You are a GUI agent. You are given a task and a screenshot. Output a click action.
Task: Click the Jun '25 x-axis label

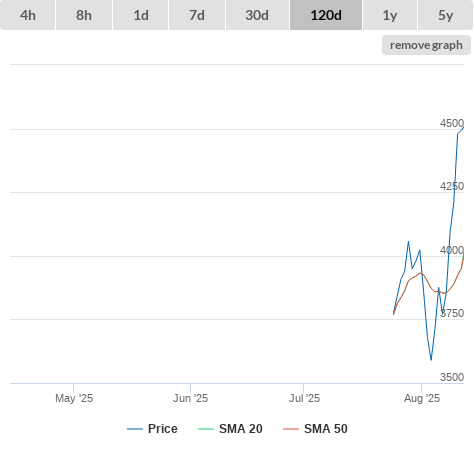click(190, 398)
